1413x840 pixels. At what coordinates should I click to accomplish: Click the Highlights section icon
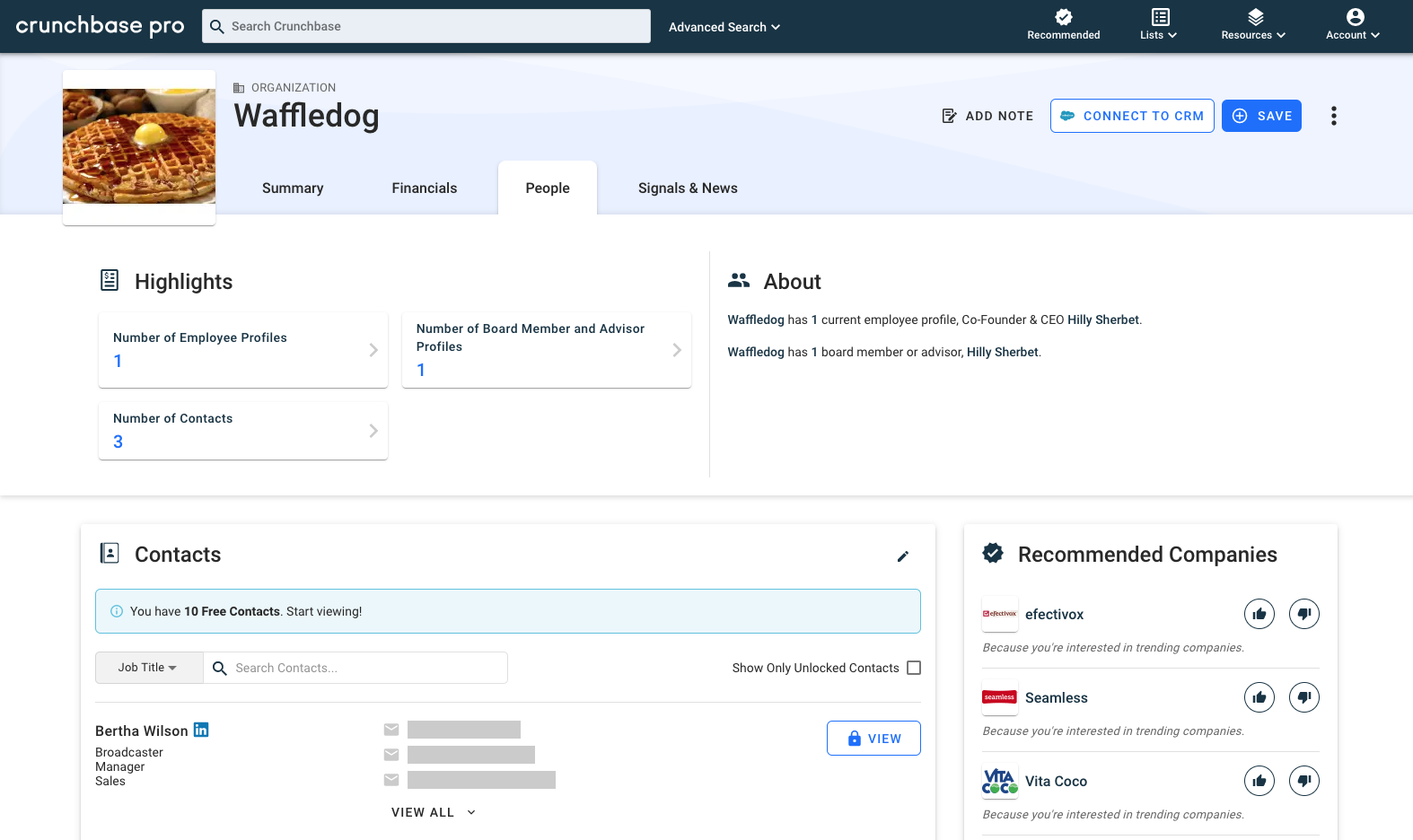[110, 281]
